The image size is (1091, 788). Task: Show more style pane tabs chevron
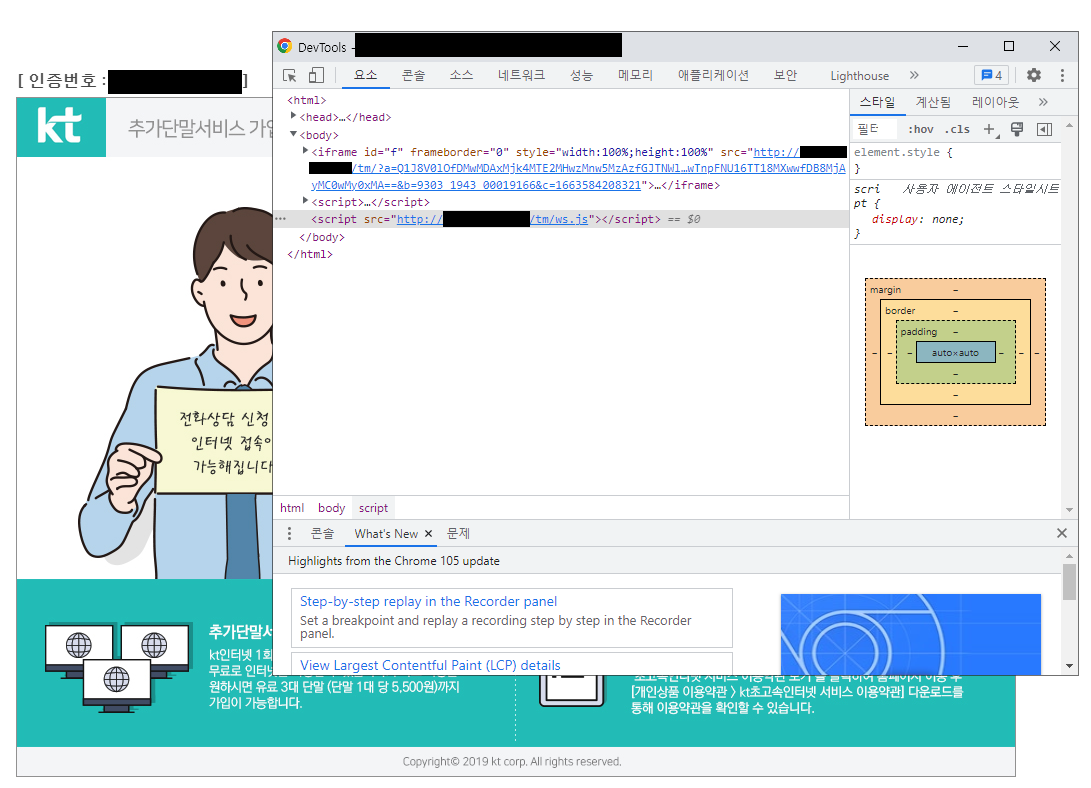point(1043,102)
